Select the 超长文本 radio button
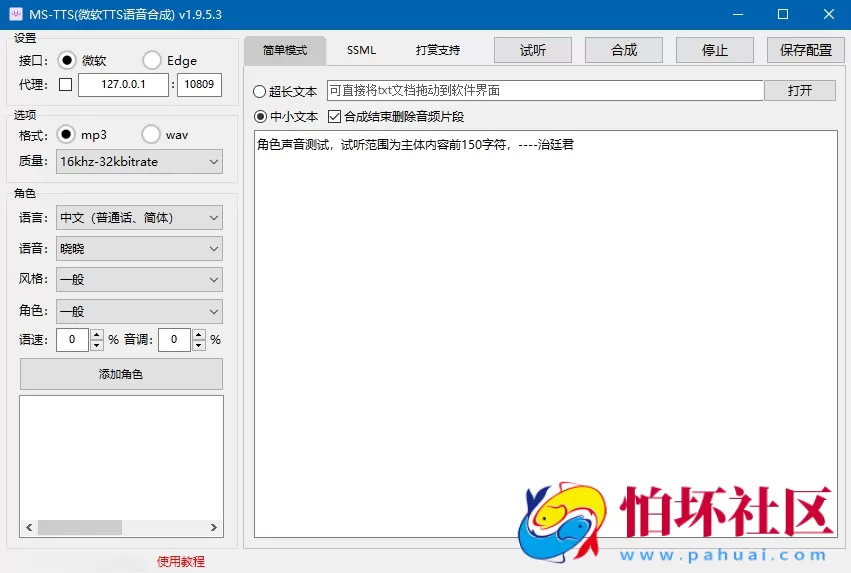Viewport: 851px width, 573px height. [259, 92]
